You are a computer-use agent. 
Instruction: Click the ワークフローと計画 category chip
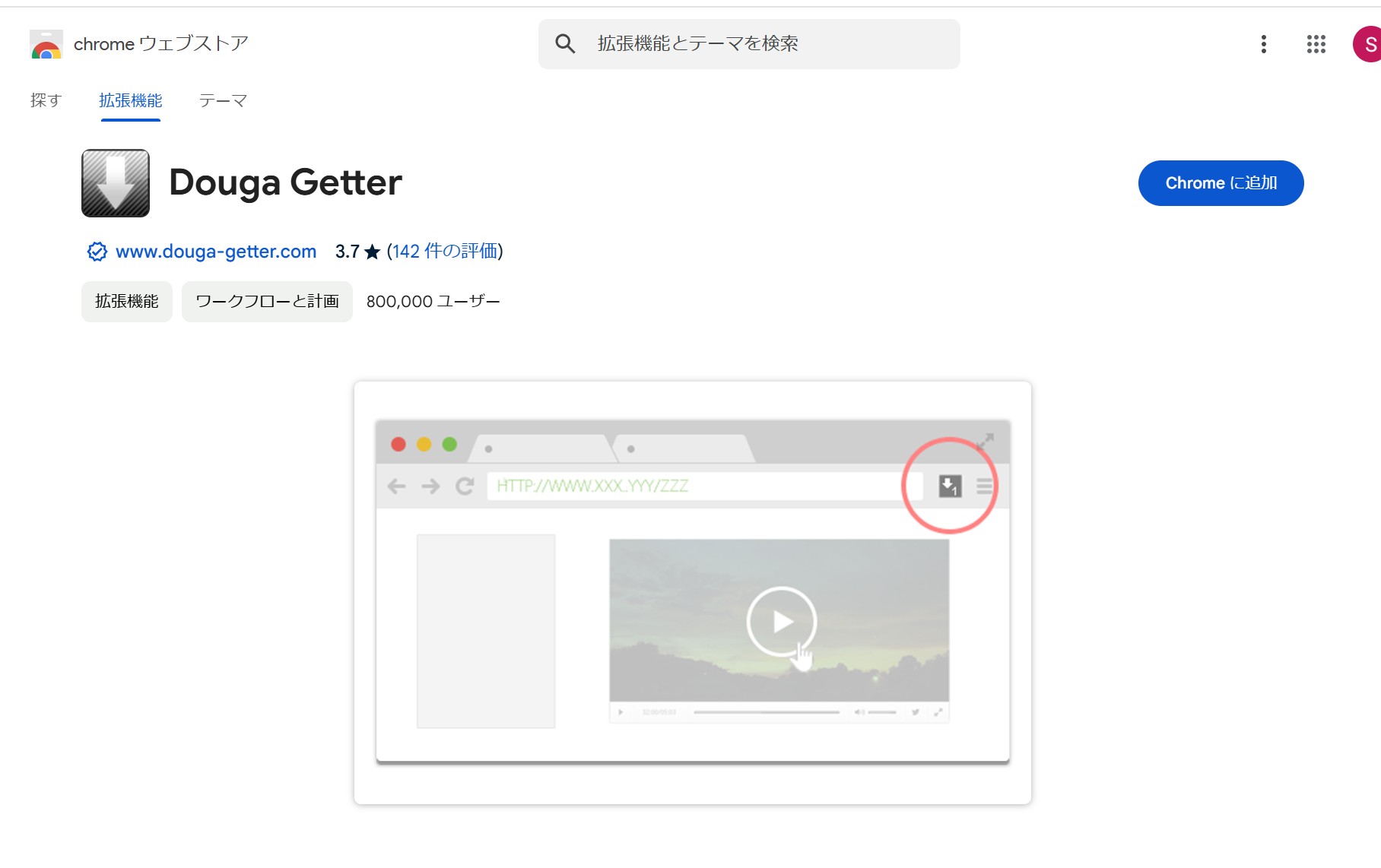click(x=267, y=302)
